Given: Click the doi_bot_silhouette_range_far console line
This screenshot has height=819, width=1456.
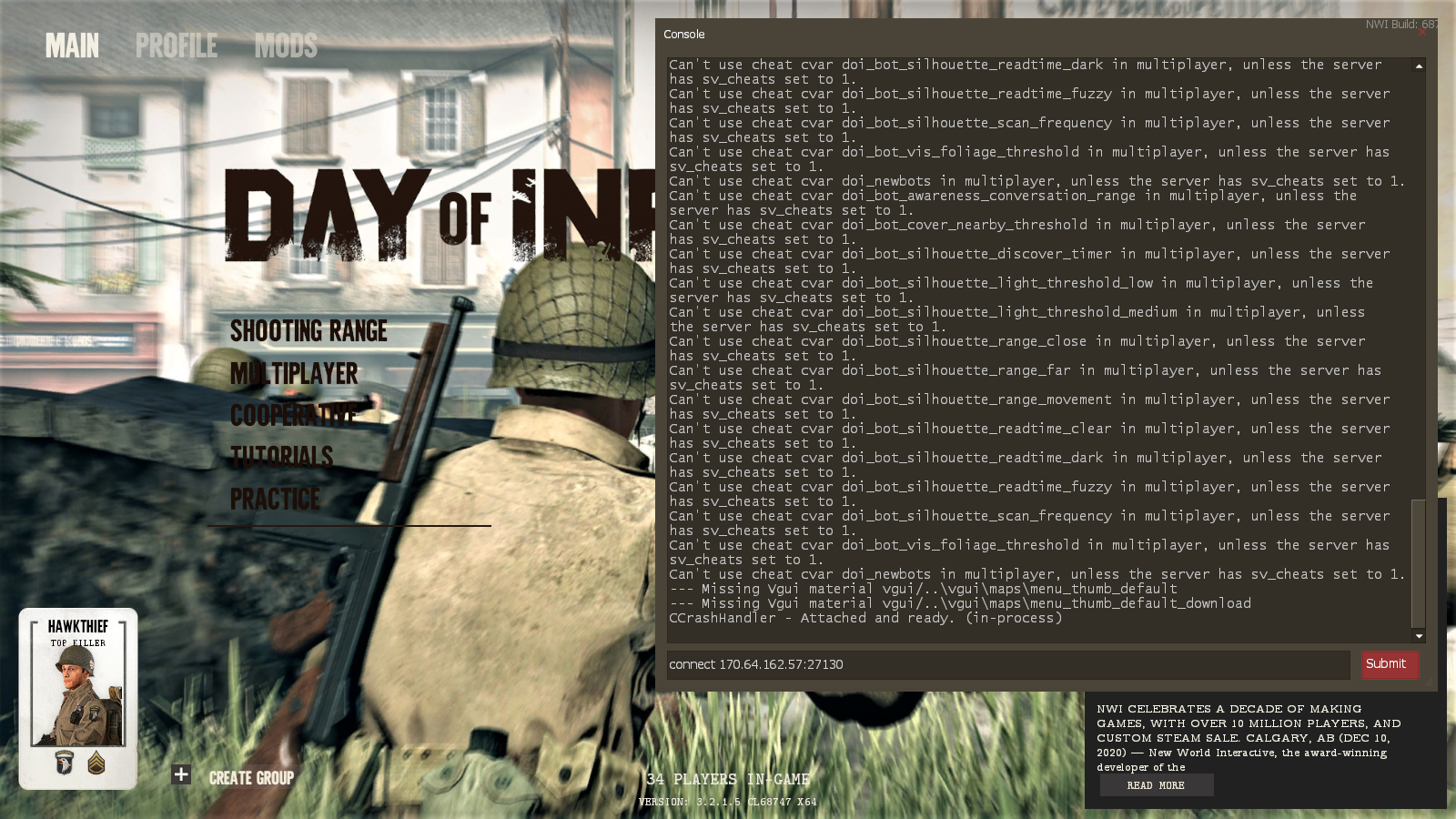Looking at the screenshot, I should [1026, 378].
